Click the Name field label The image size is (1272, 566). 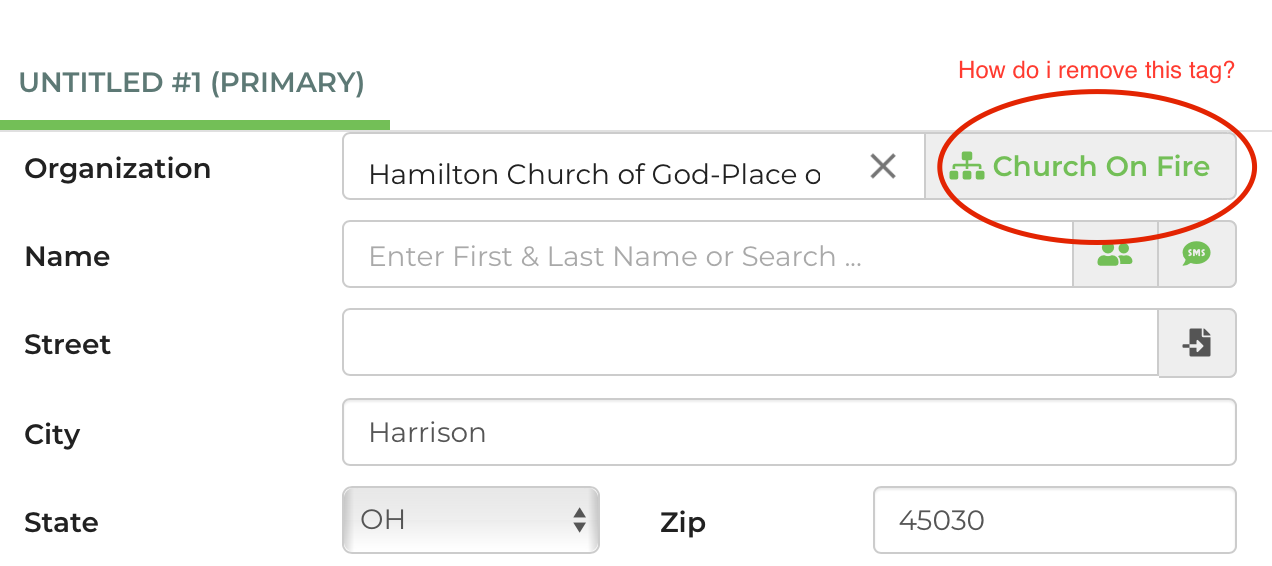click(x=67, y=257)
